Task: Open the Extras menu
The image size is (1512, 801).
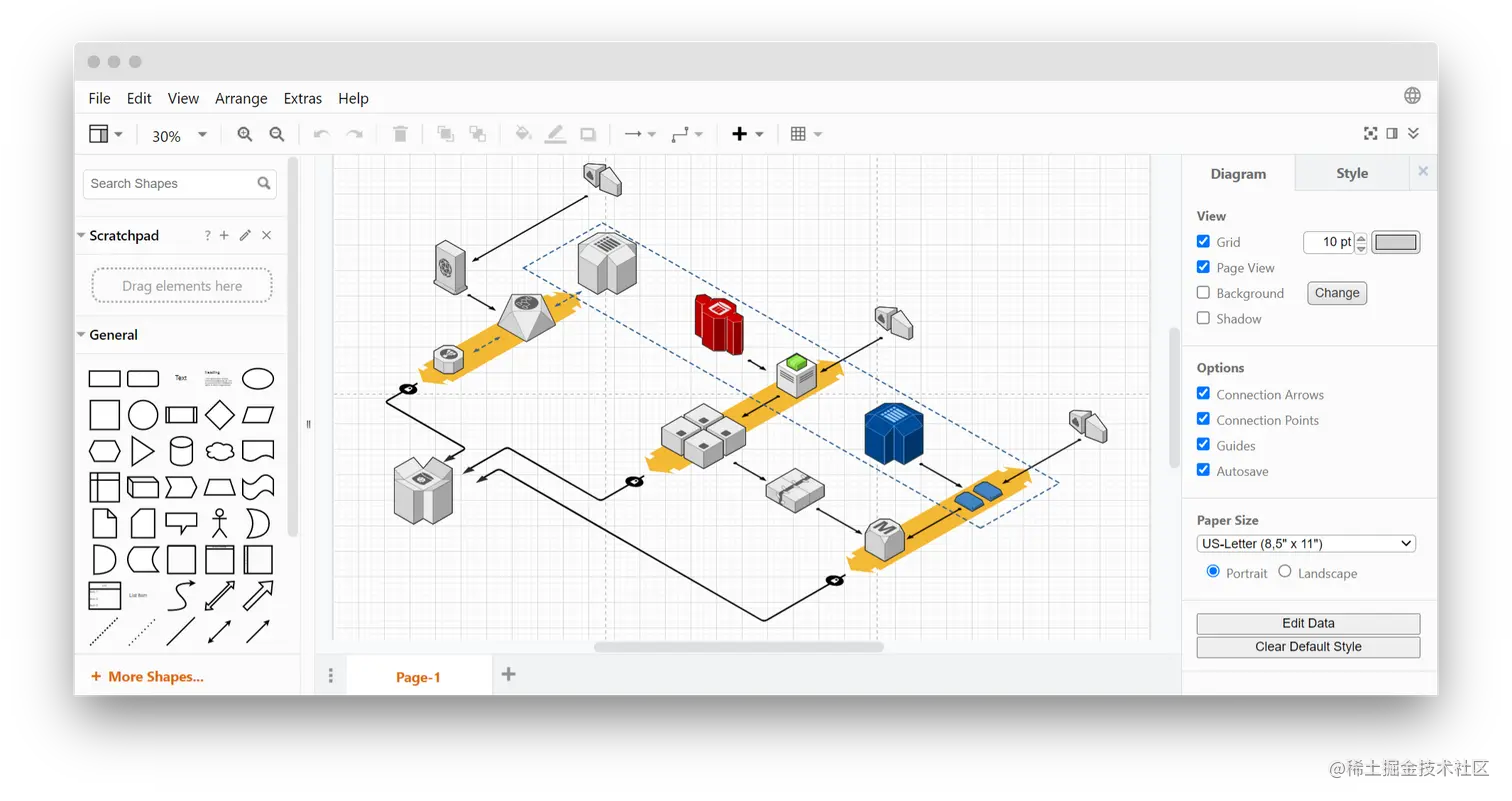Action: tap(303, 98)
